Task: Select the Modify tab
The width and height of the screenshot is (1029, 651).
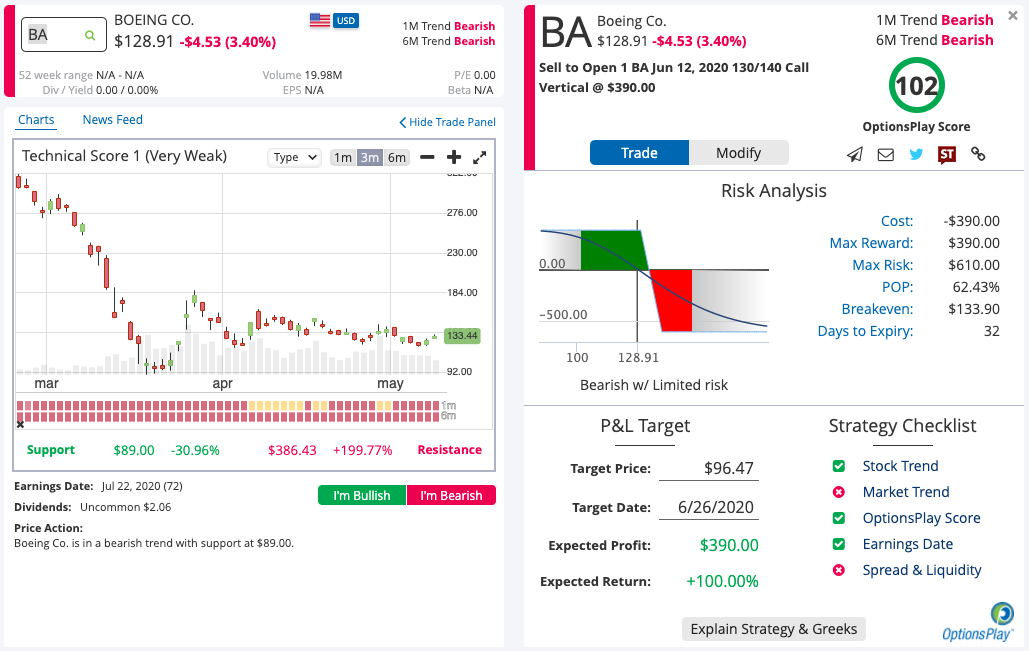Action: tap(738, 153)
